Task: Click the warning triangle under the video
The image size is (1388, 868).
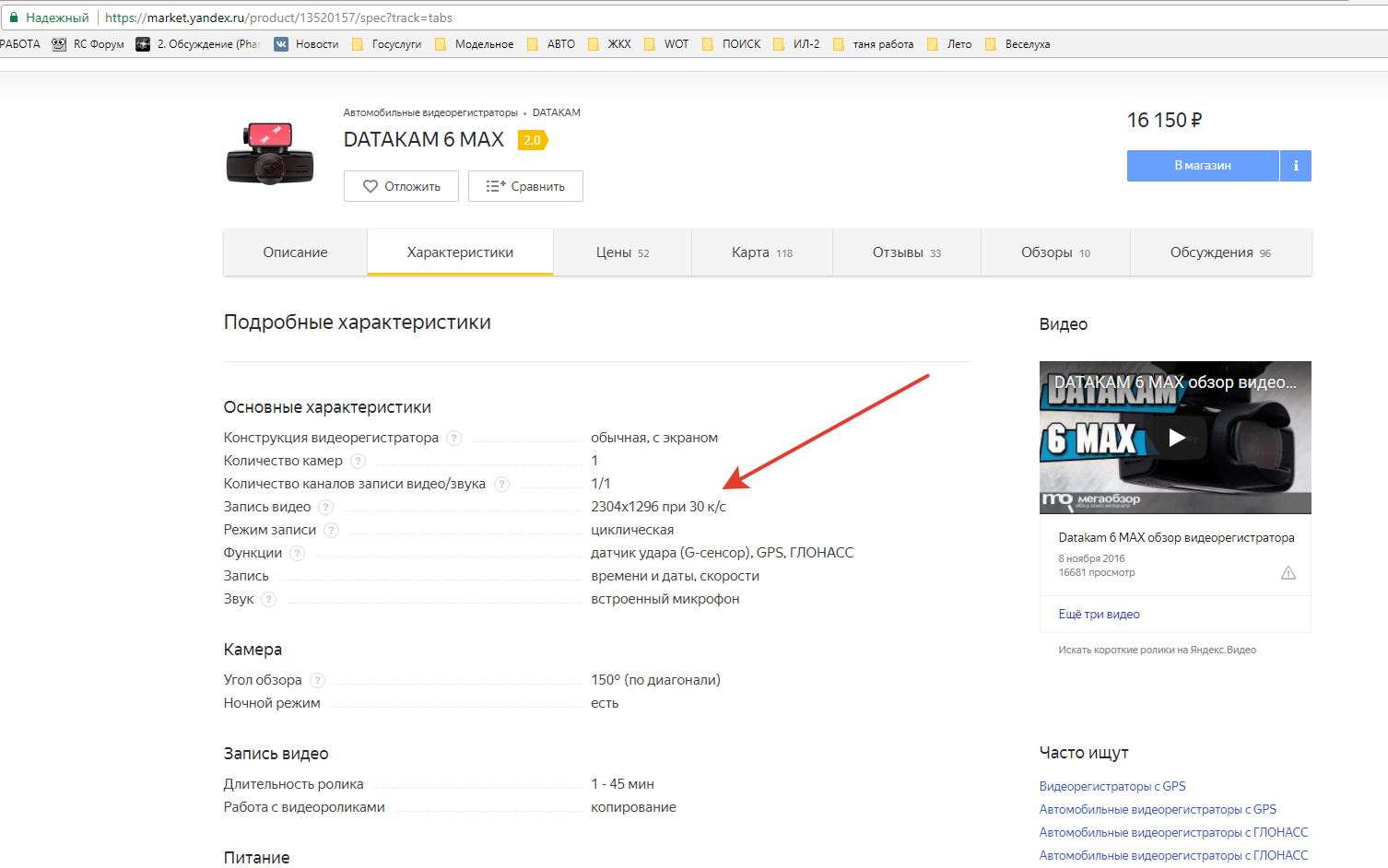Action: coord(1288,573)
